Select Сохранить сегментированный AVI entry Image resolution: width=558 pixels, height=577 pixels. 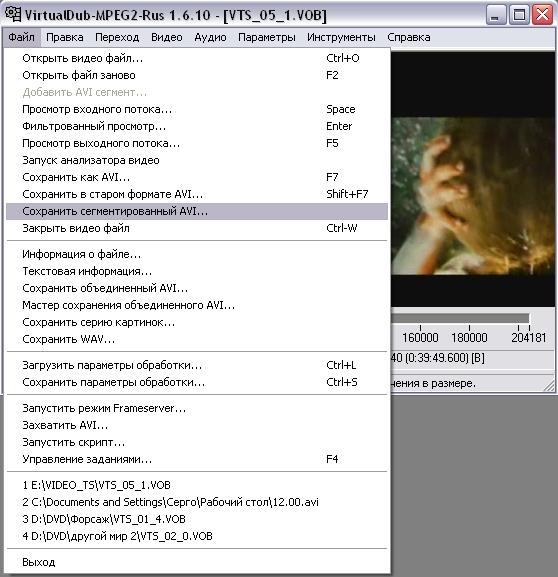pyautogui.click(x=197, y=211)
